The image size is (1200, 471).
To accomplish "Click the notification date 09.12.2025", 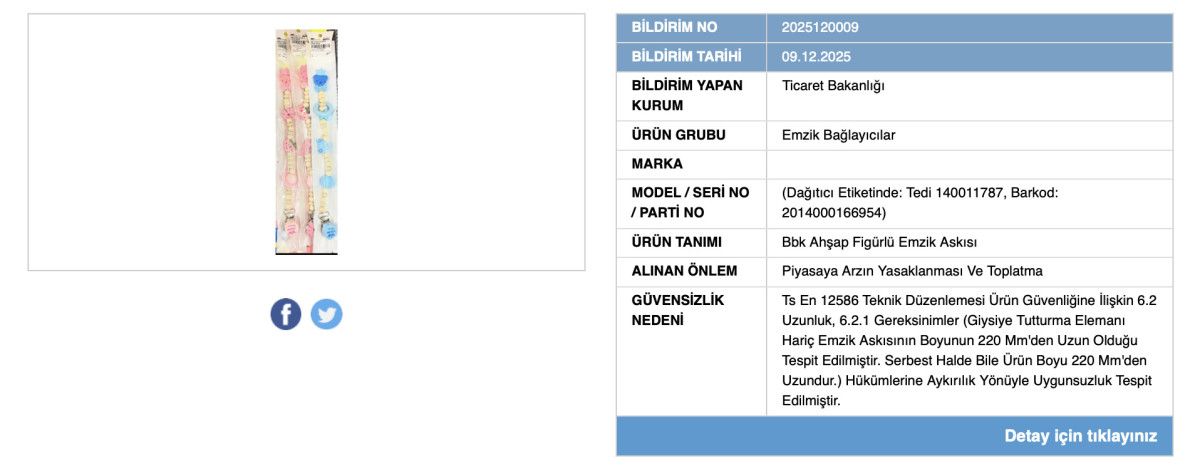I will [816, 56].
